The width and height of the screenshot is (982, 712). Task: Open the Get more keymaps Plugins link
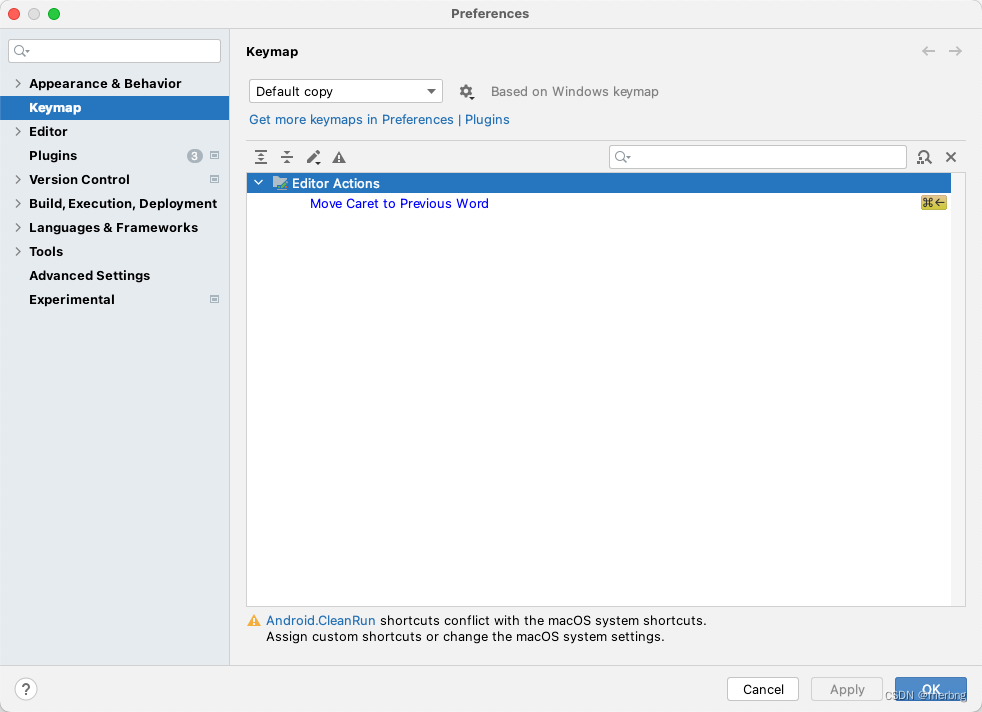pyautogui.click(x=380, y=120)
